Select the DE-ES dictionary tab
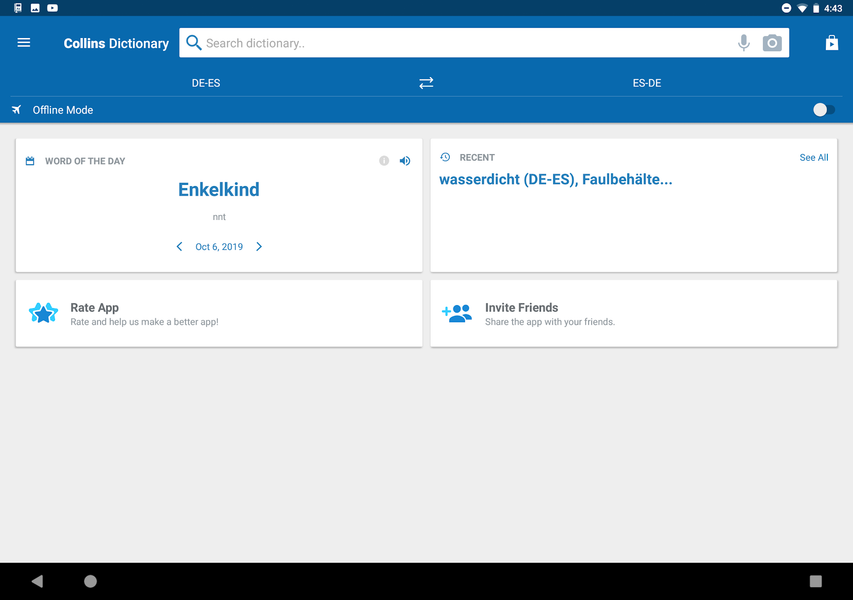The width and height of the screenshot is (853, 600). point(206,83)
